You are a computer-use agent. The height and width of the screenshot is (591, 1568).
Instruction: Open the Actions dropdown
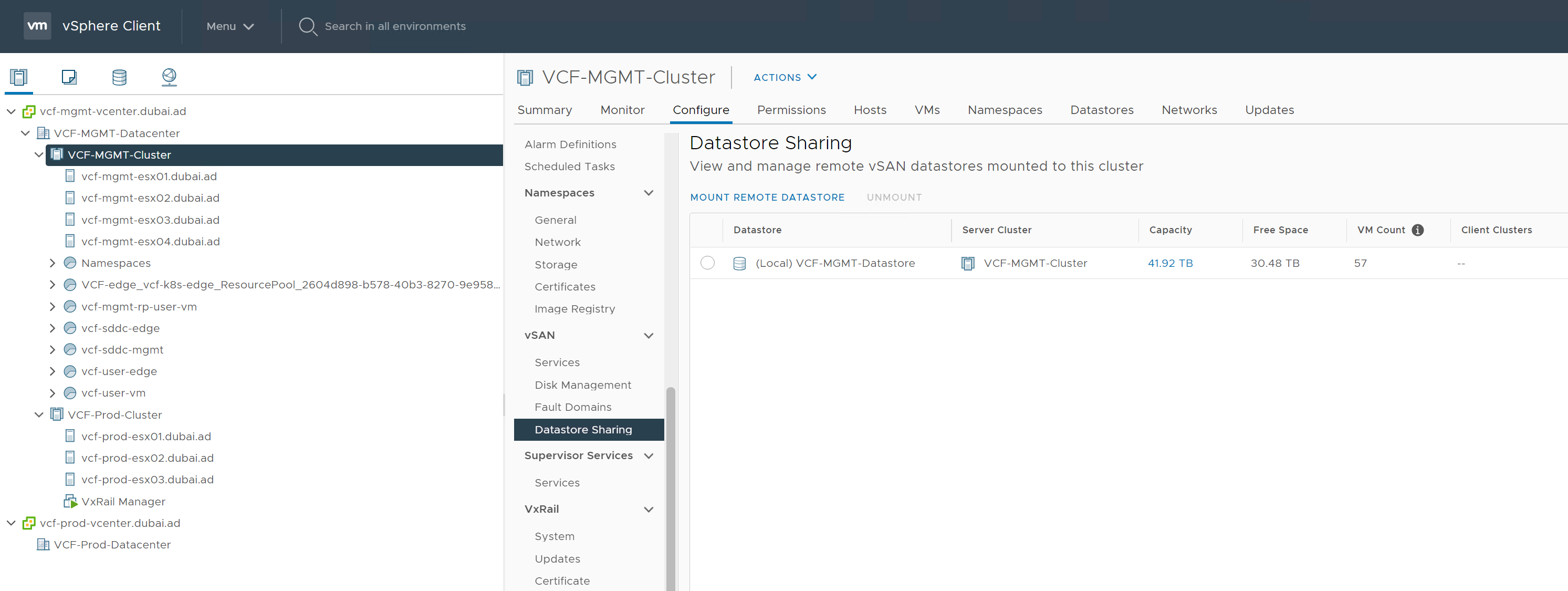pos(785,77)
